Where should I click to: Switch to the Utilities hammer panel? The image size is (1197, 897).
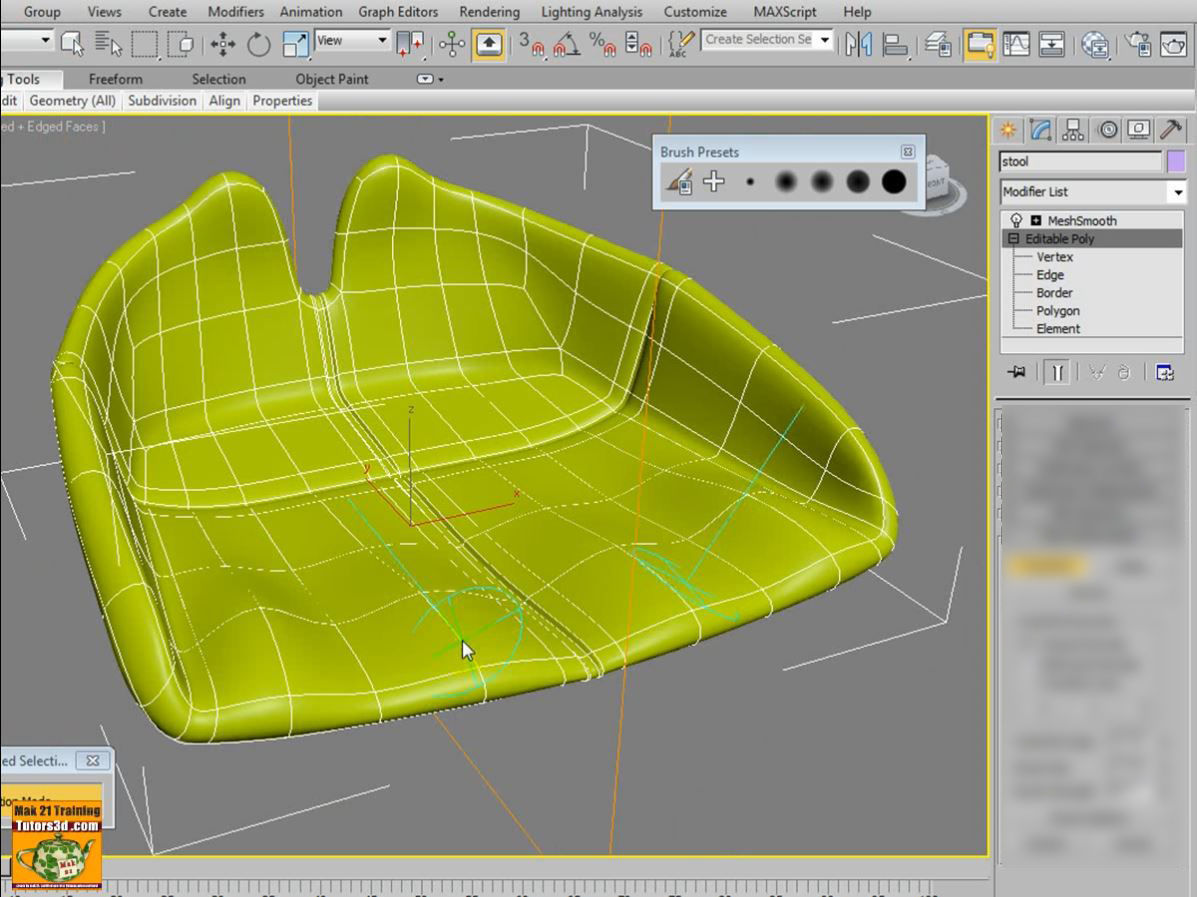click(1169, 130)
